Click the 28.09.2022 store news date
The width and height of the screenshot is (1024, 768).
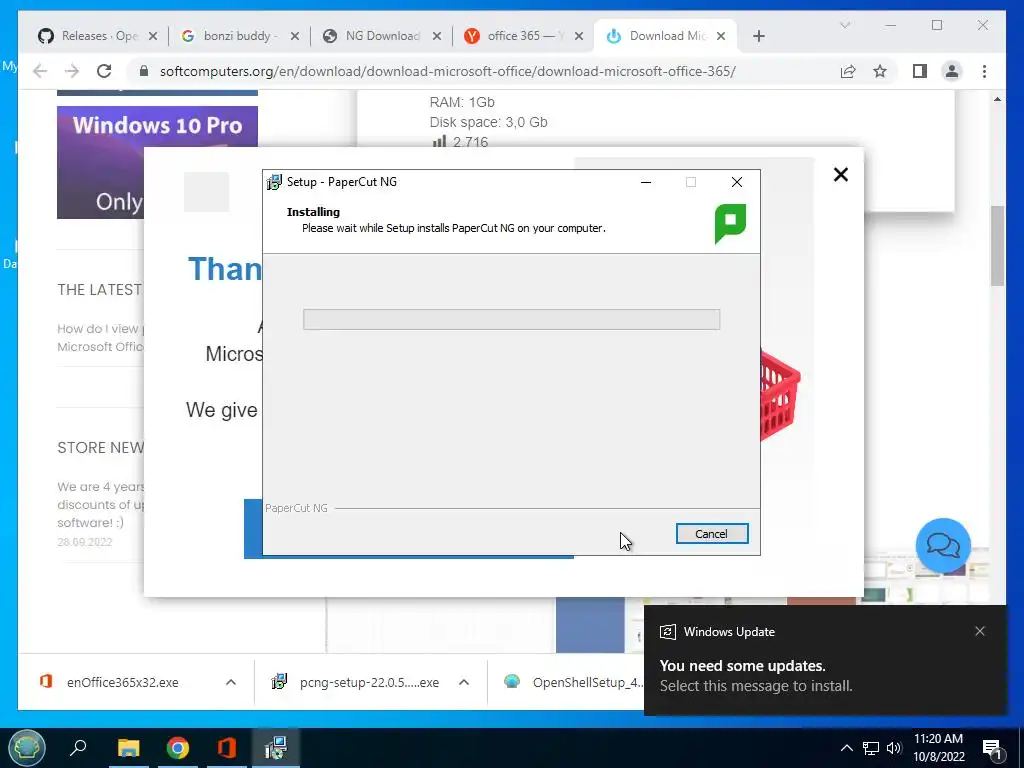pyautogui.click(x=85, y=542)
